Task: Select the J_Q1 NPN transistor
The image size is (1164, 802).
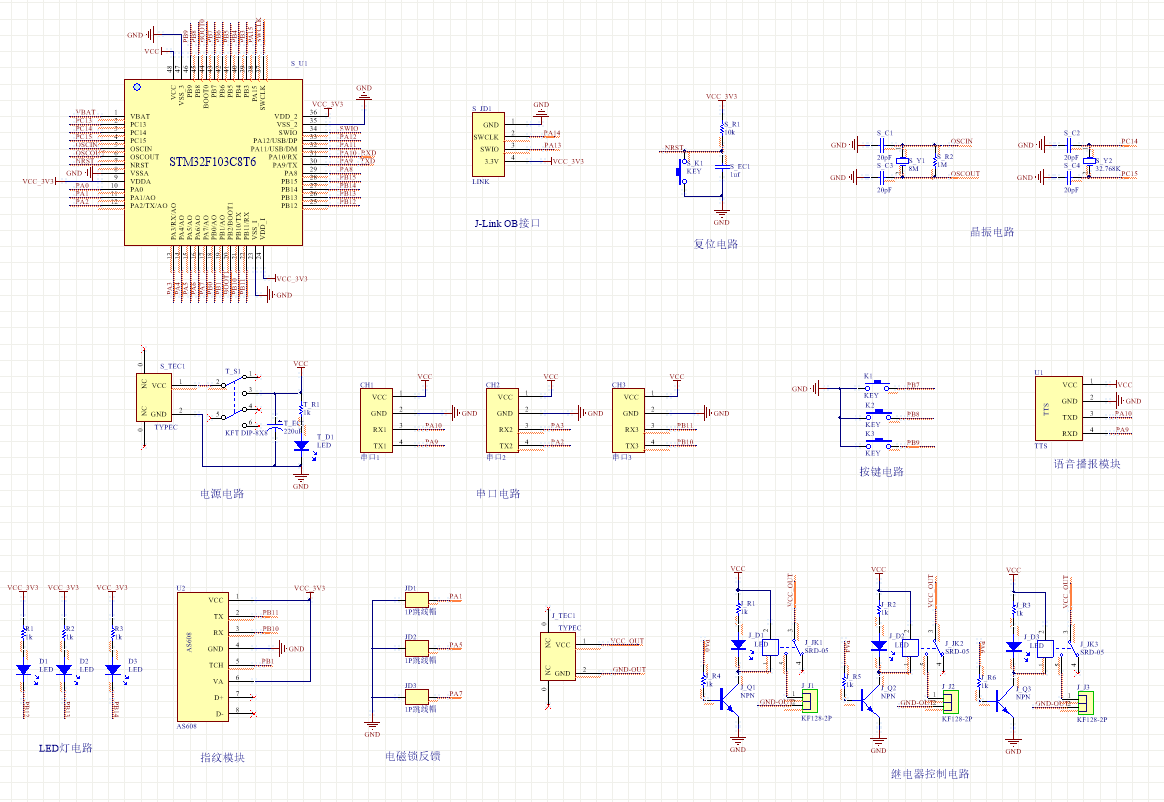Action: (x=728, y=700)
